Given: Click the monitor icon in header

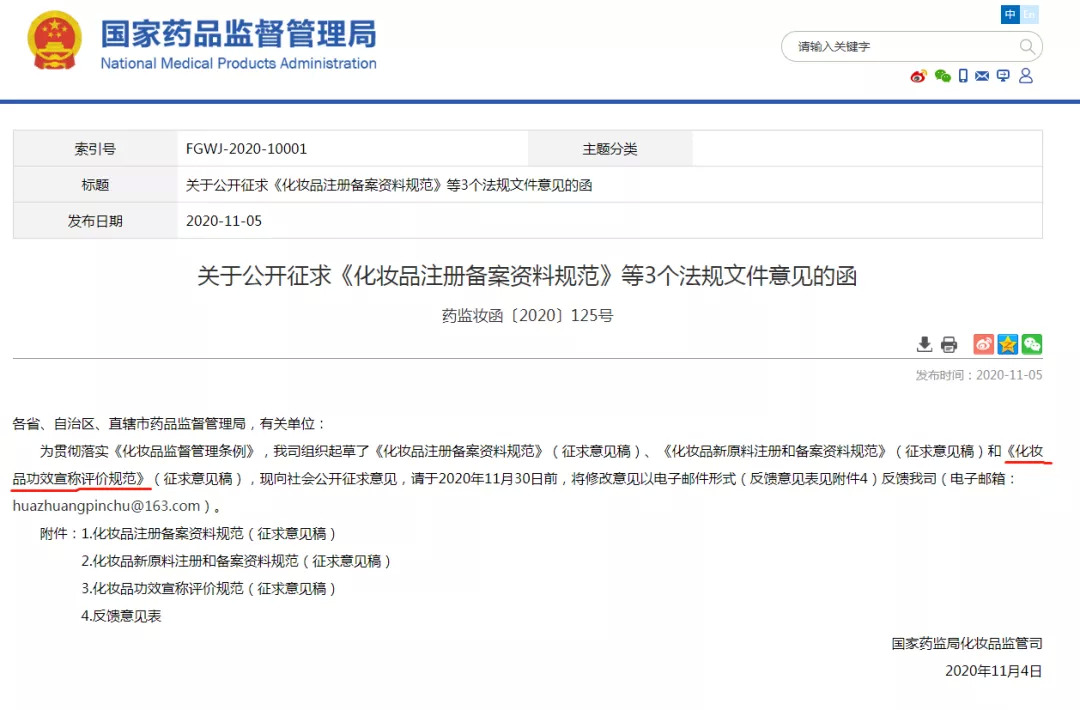Looking at the screenshot, I should pyautogui.click(x=1003, y=76).
